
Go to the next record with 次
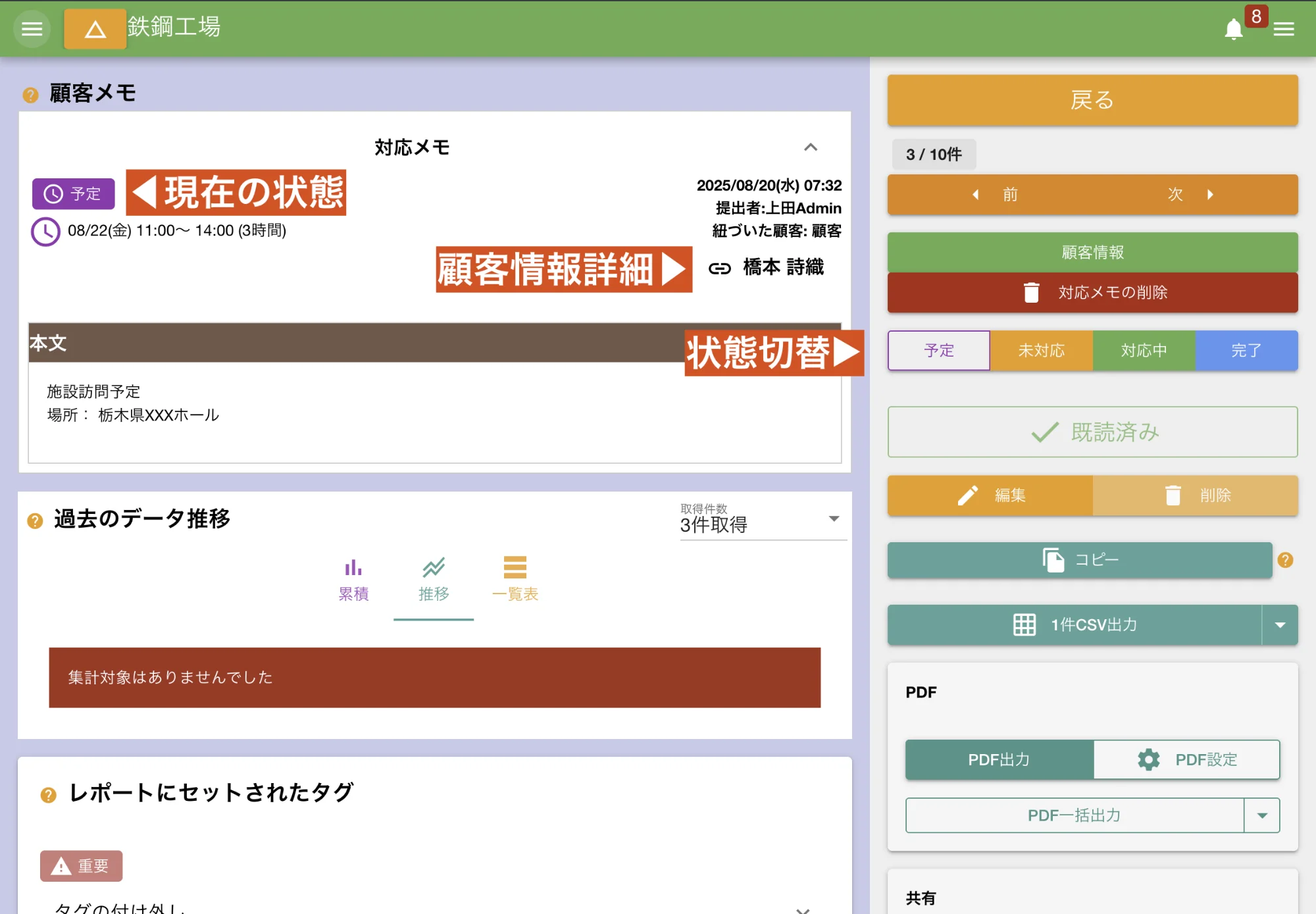(1175, 194)
